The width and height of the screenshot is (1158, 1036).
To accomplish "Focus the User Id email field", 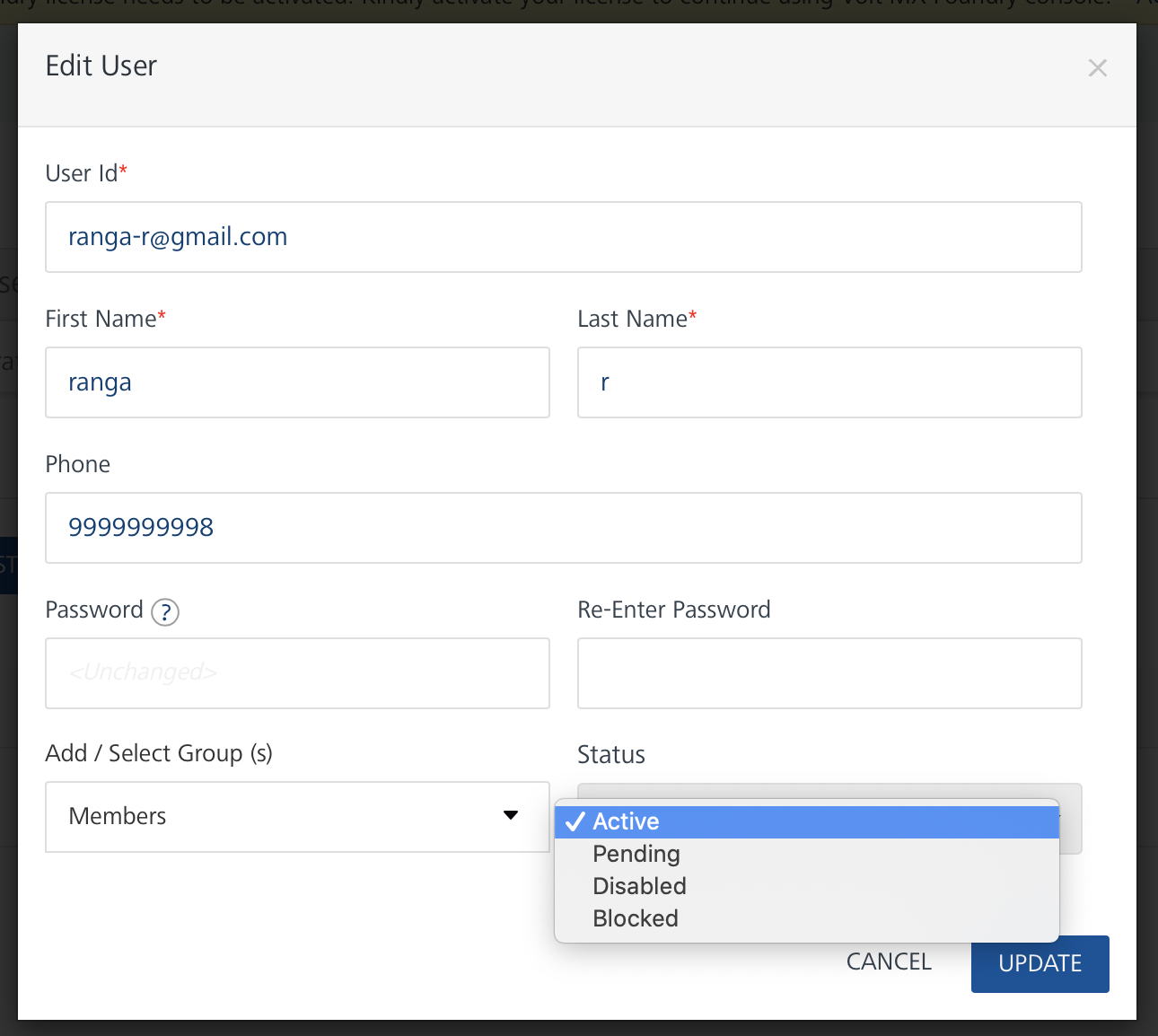I will point(563,237).
